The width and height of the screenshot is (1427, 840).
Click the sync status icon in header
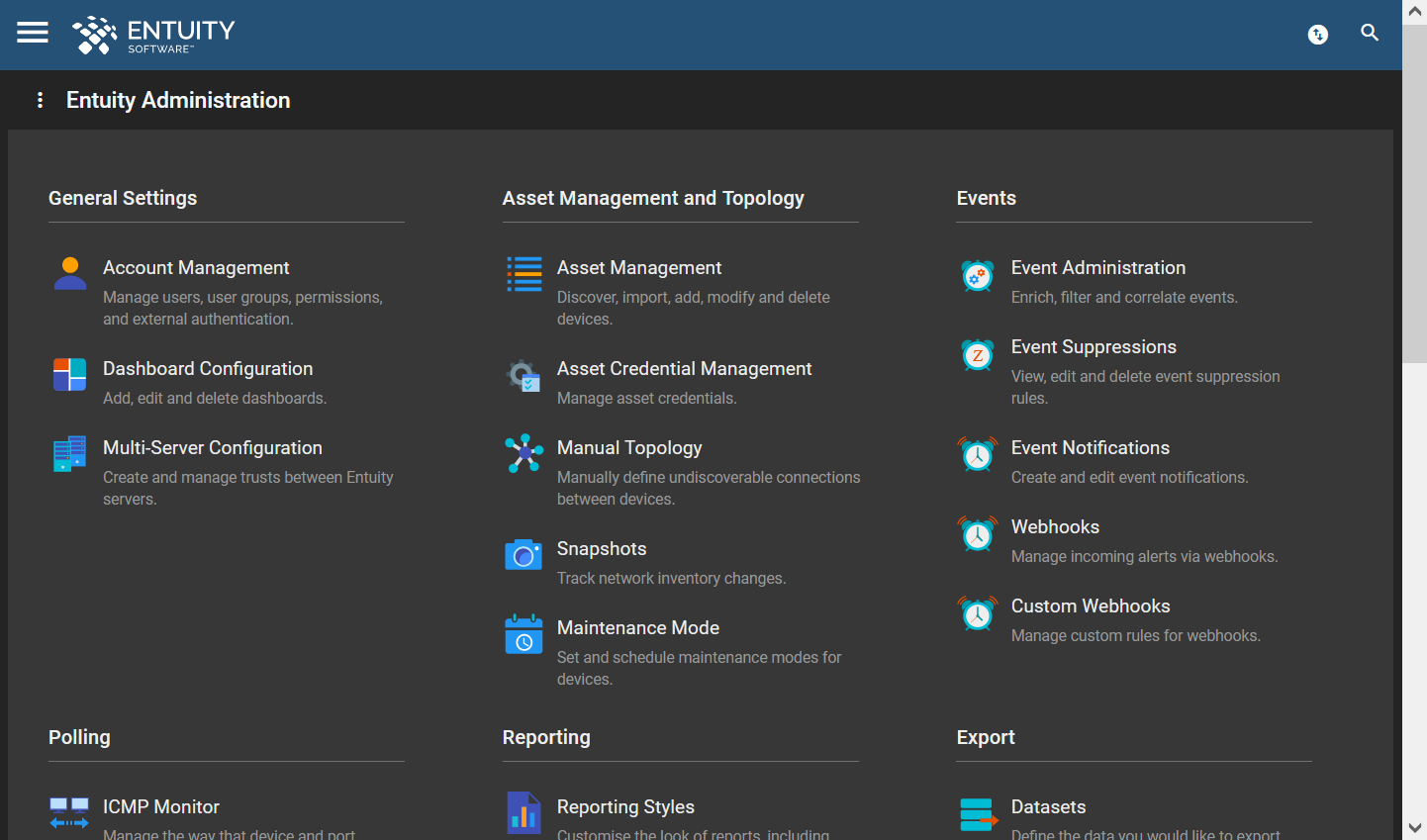point(1318,35)
